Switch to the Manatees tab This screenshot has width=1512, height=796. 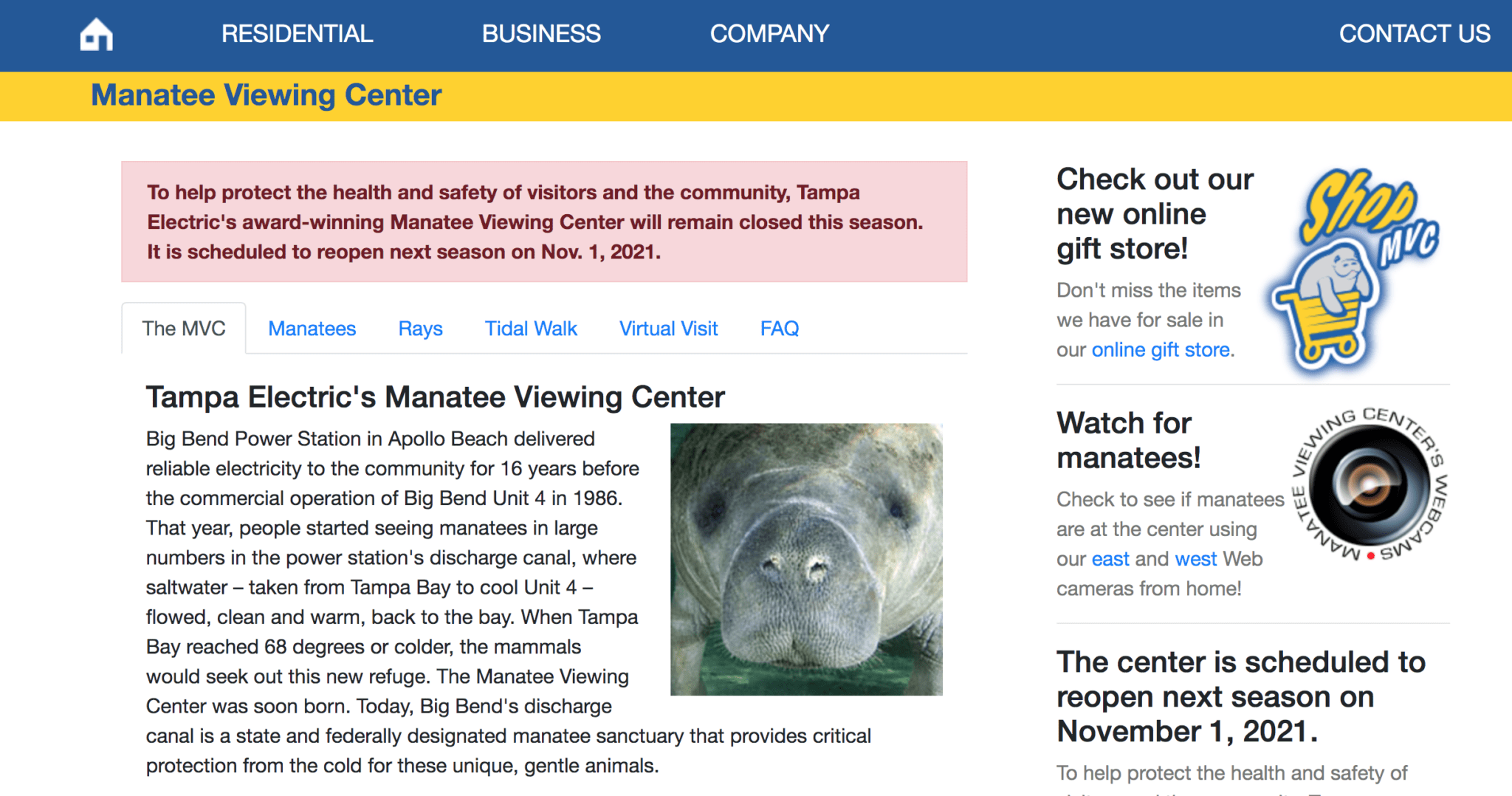click(x=312, y=329)
